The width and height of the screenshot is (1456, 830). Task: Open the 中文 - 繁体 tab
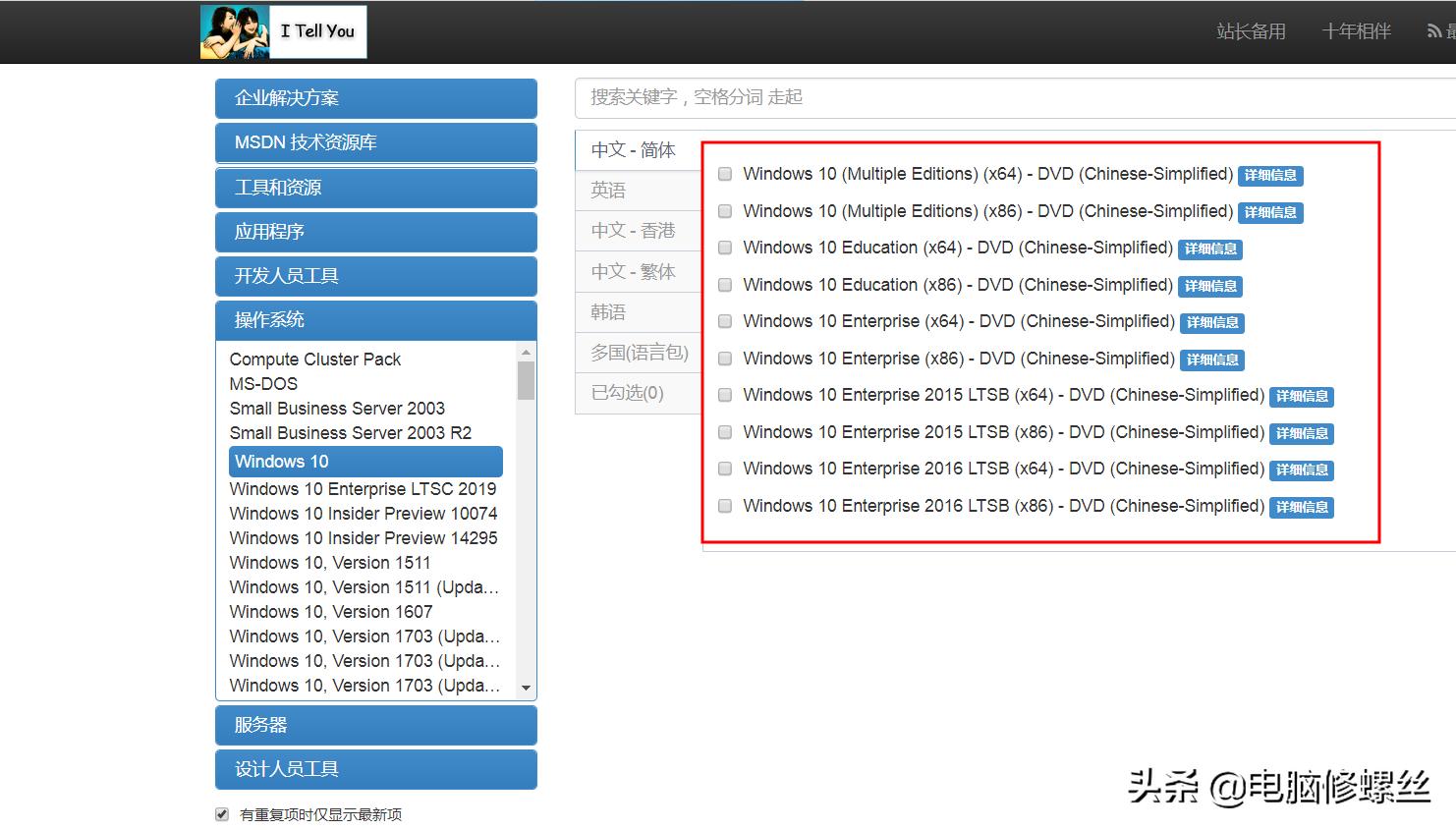639,271
